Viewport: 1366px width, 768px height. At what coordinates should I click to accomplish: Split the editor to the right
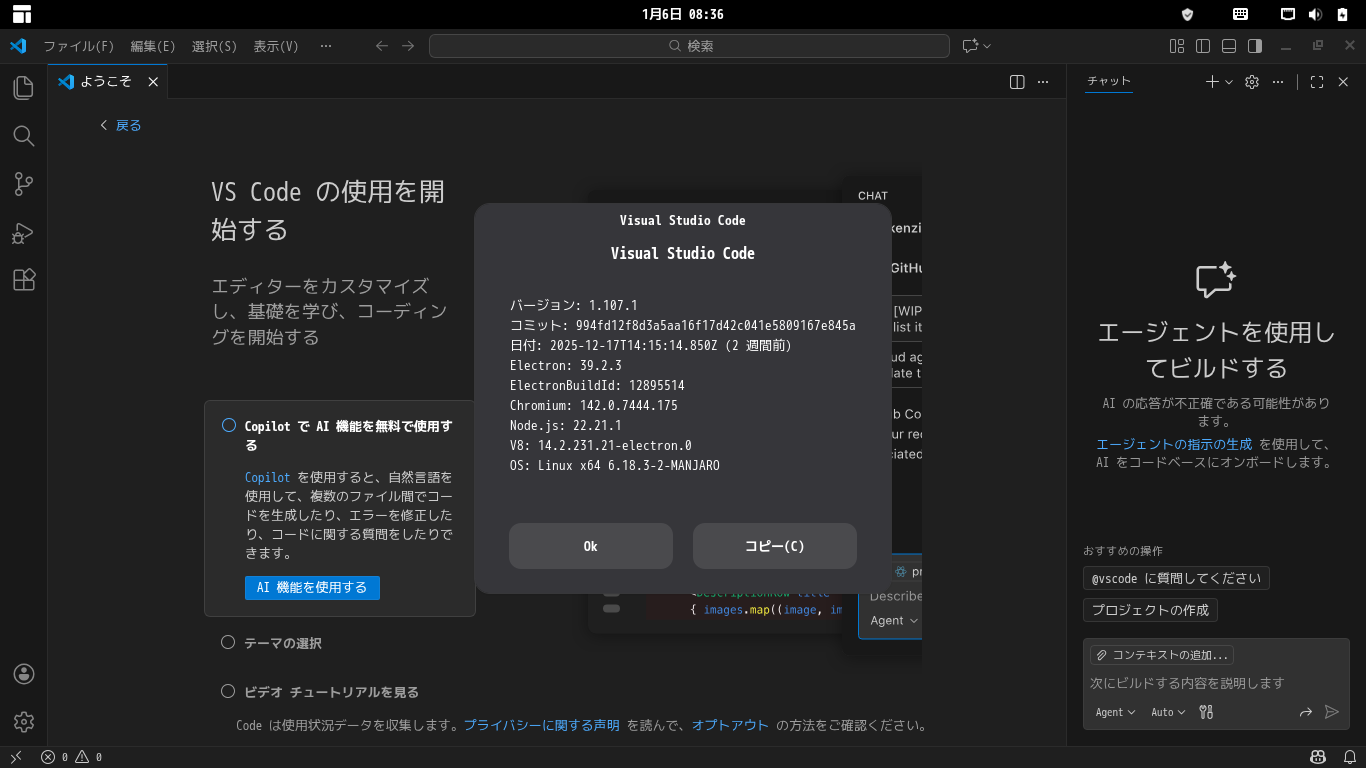point(1017,82)
